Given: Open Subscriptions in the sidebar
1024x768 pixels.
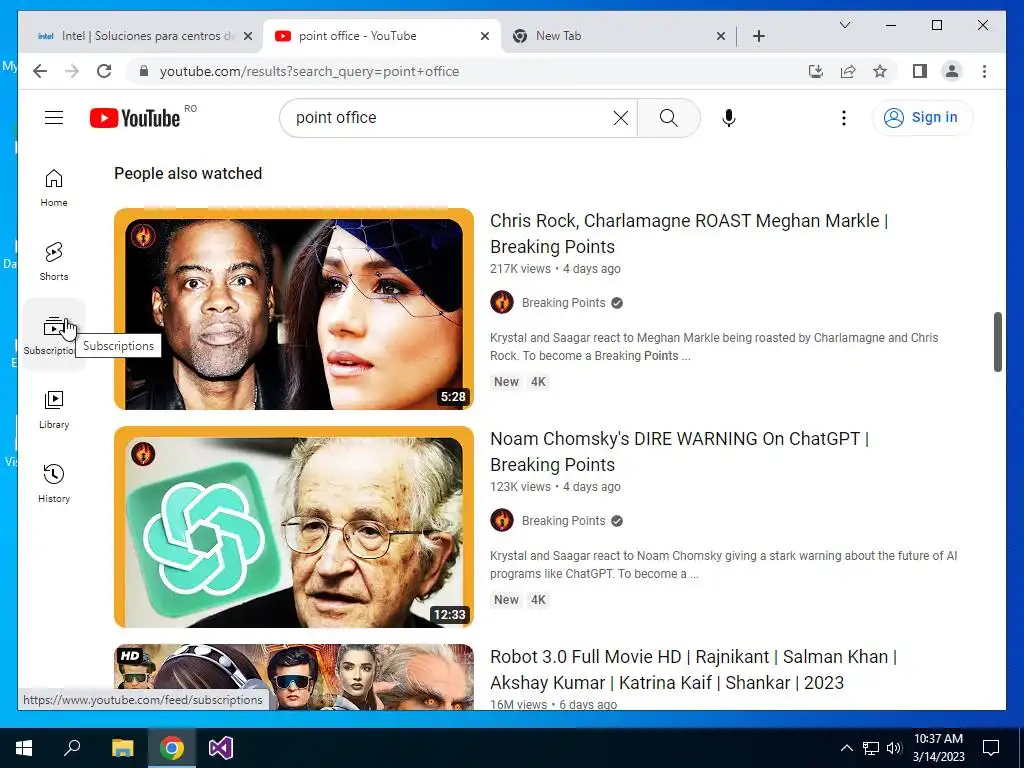Looking at the screenshot, I should point(54,336).
